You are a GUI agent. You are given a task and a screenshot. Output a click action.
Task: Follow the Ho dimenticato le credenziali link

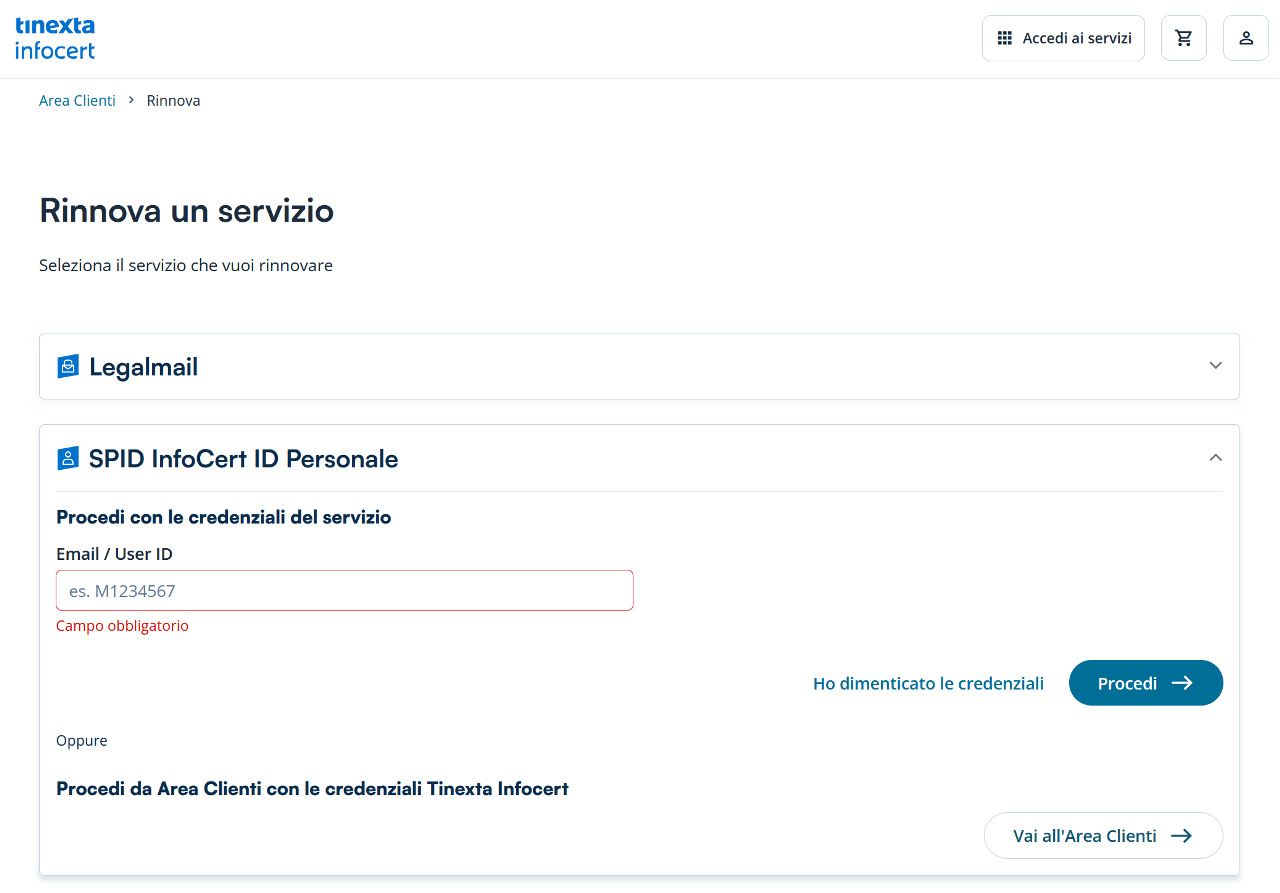[x=928, y=684]
